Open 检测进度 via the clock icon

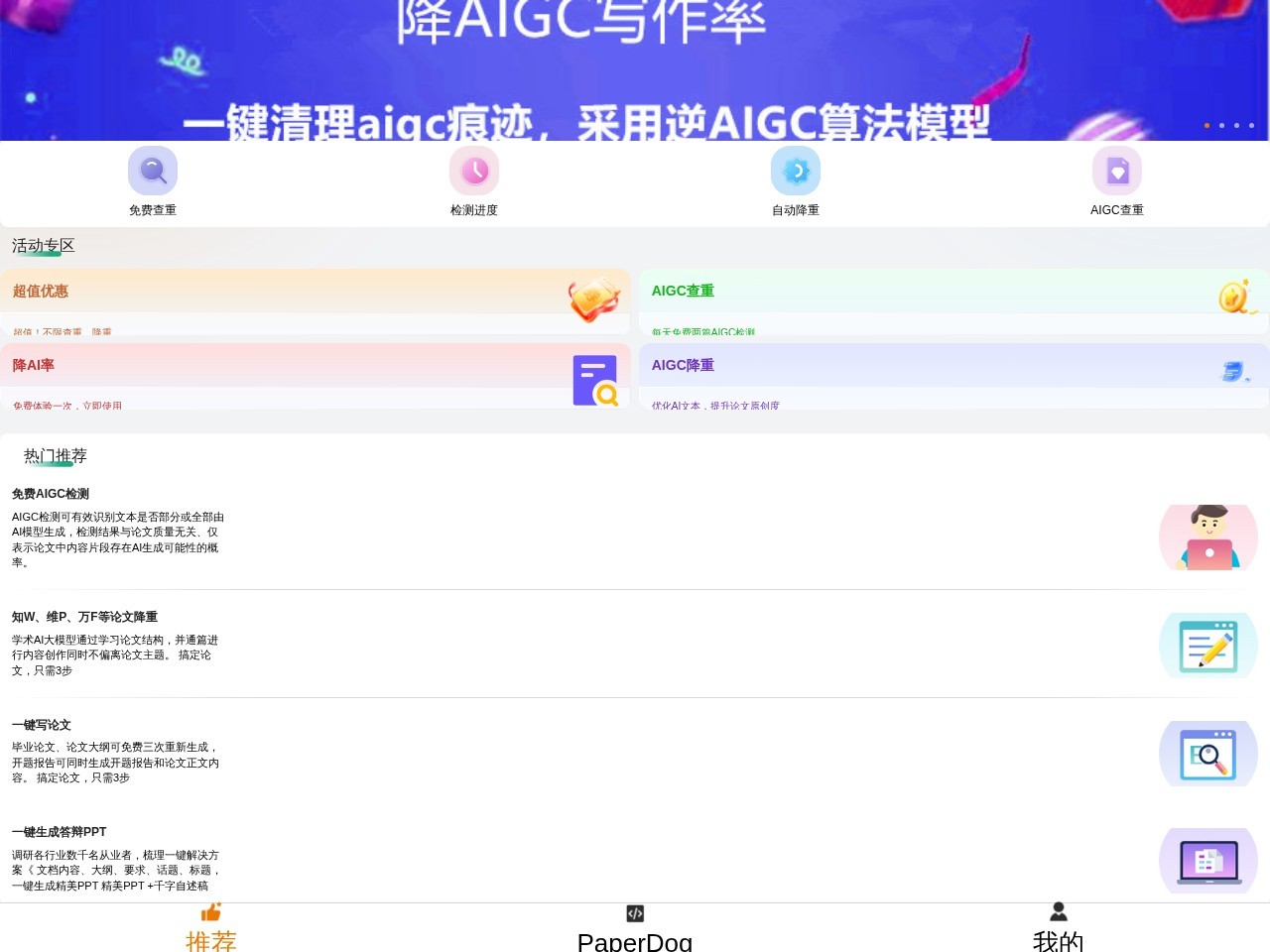[474, 170]
